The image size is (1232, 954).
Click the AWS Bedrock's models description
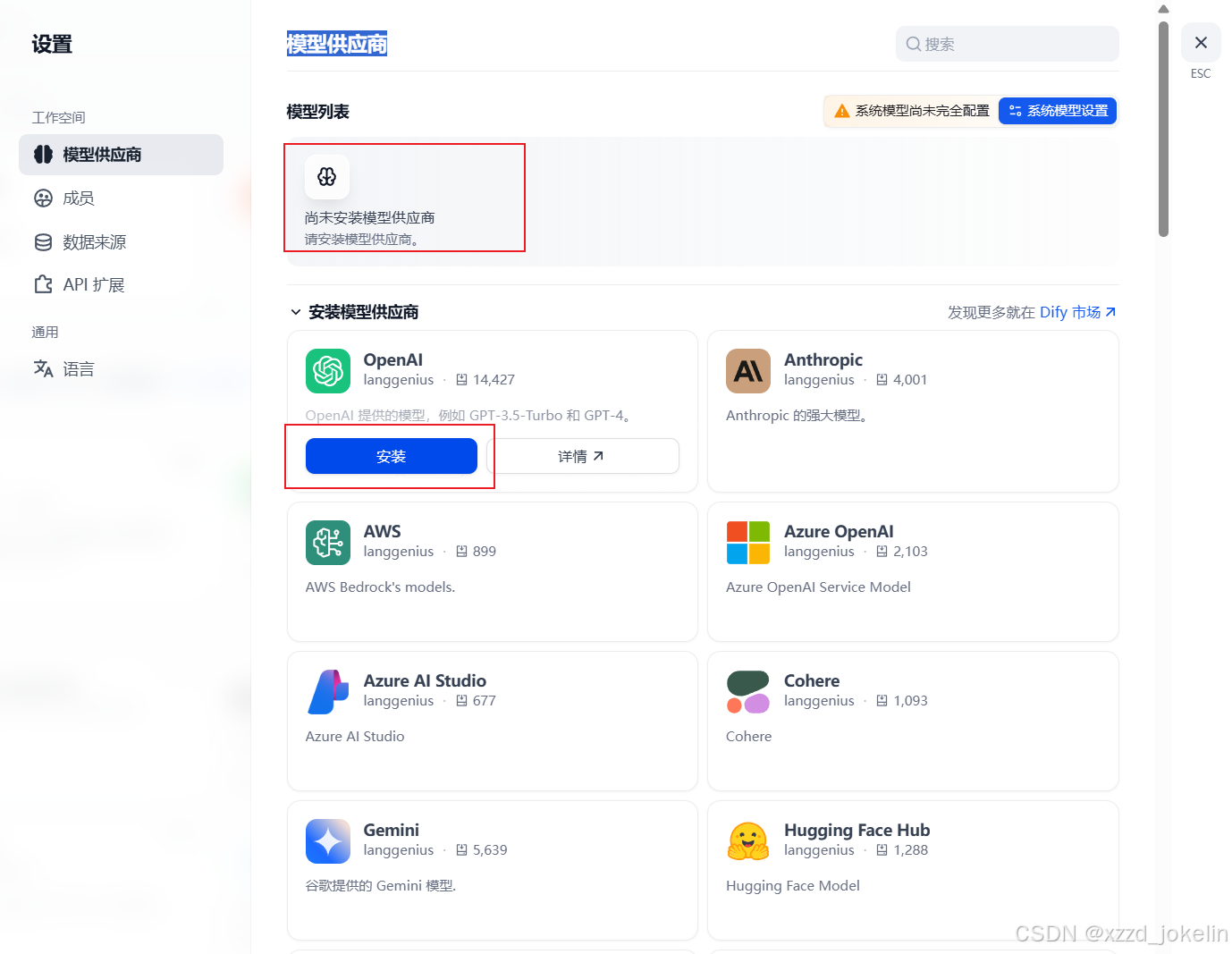point(380,587)
